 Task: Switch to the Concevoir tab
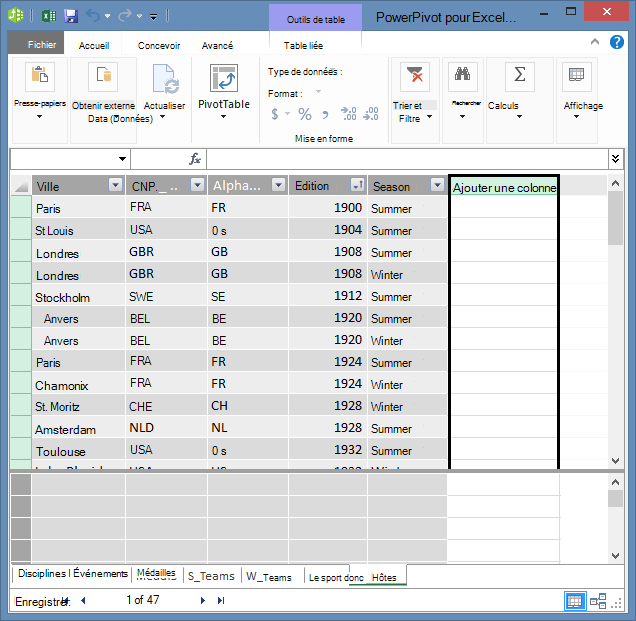159,45
